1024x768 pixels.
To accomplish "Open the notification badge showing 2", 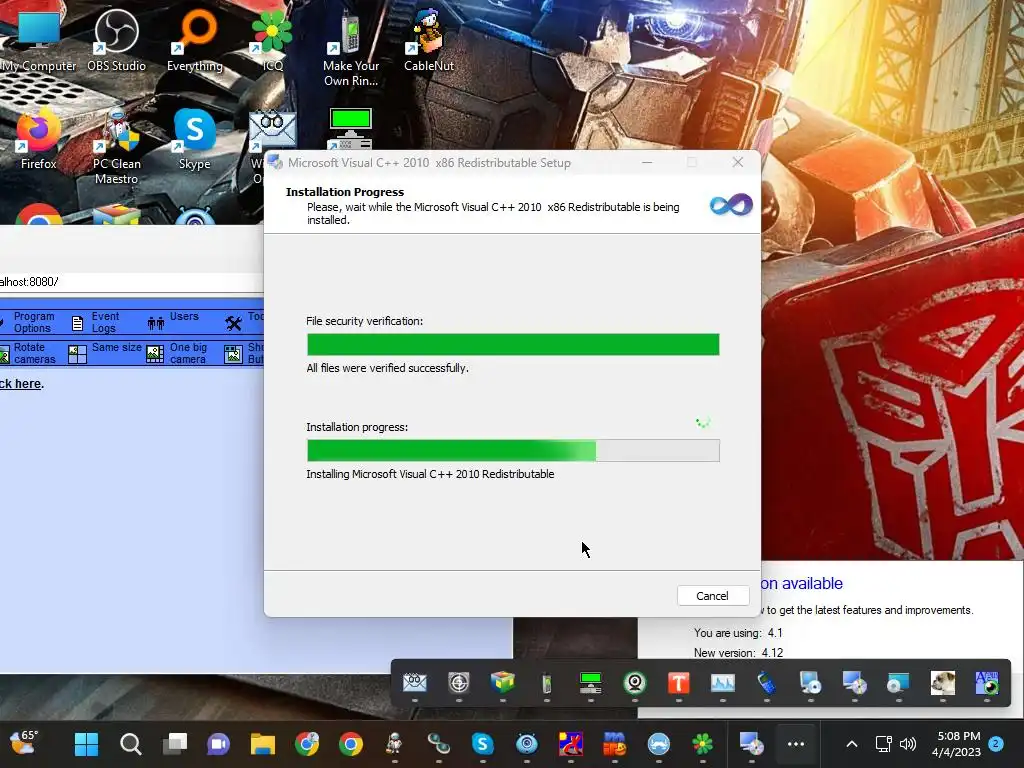I will 996,744.
